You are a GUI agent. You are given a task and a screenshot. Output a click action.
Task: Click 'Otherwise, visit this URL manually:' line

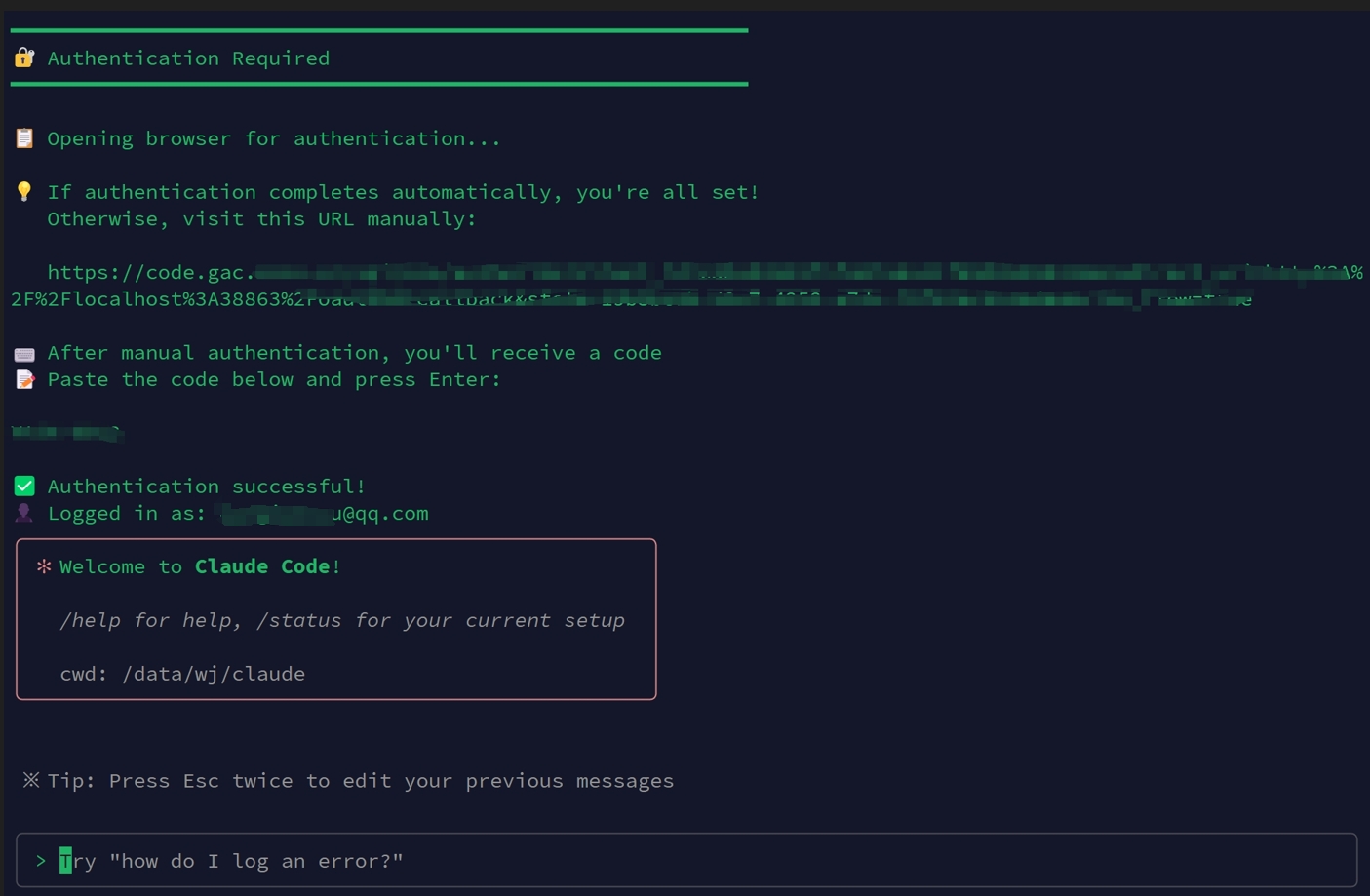tap(261, 218)
